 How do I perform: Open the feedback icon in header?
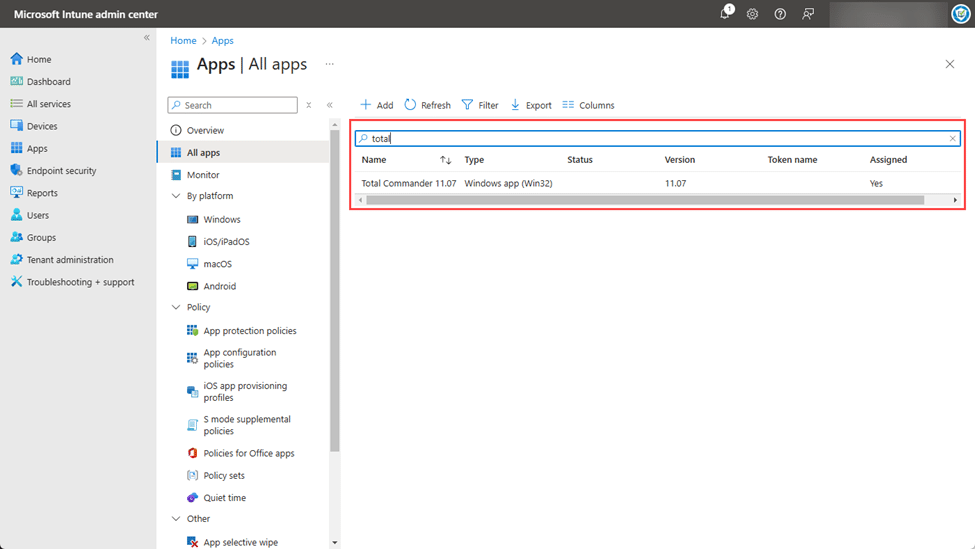point(808,14)
